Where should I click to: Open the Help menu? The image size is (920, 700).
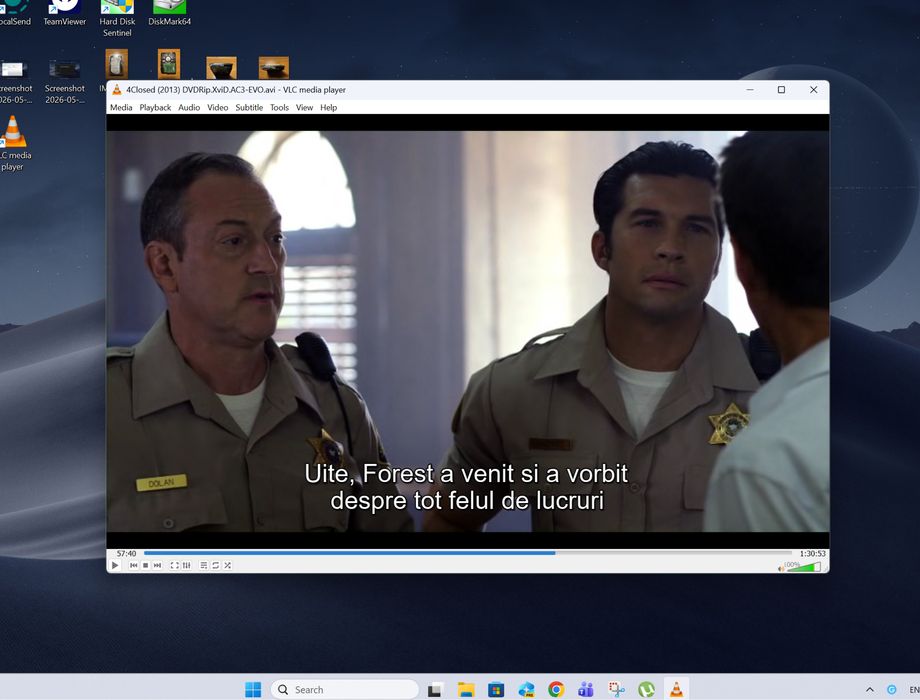pyautogui.click(x=329, y=107)
